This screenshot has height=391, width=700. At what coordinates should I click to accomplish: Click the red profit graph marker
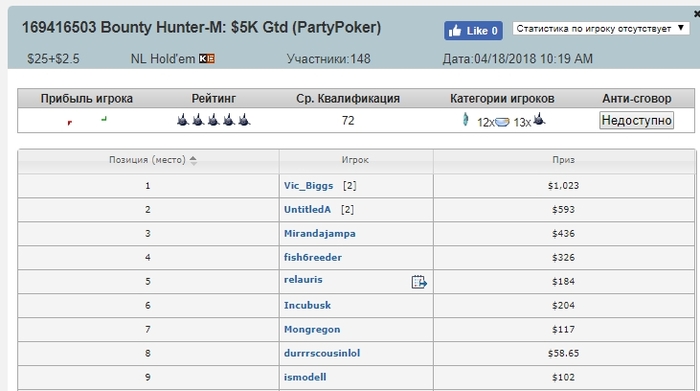(70, 123)
